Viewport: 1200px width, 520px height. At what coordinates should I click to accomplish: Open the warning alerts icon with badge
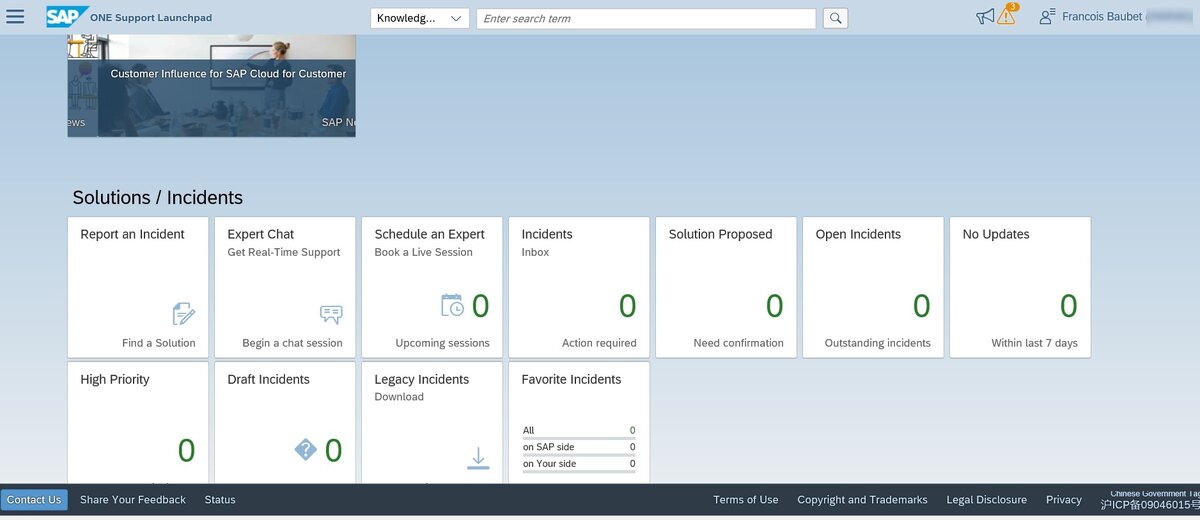[1007, 14]
